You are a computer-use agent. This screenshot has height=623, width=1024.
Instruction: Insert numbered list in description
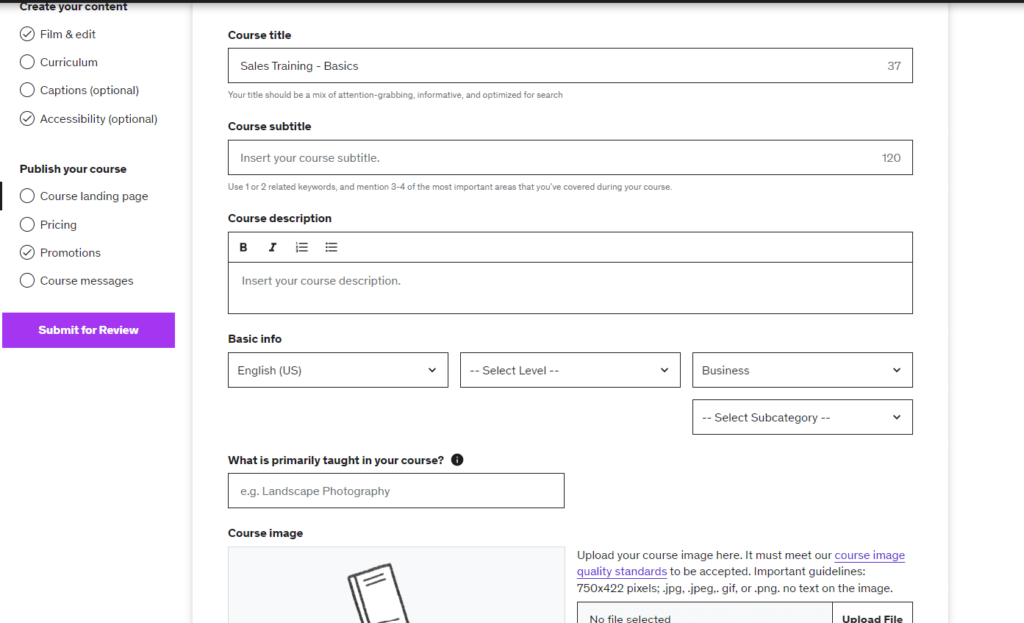point(302,248)
